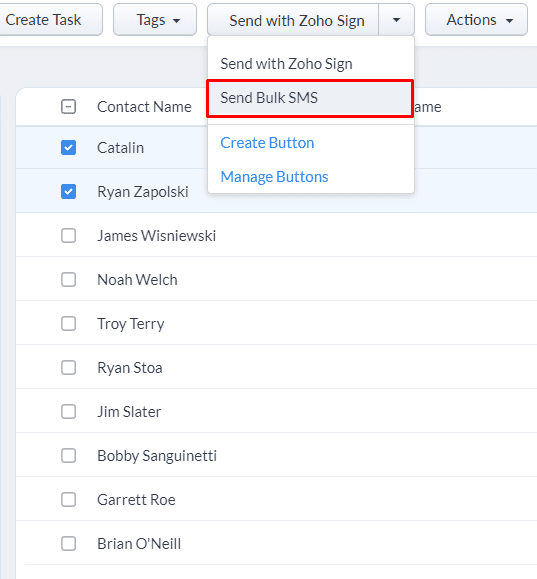Screen dimensions: 537x579
Task: Expand the Tags dropdown
Action: click(x=155, y=20)
